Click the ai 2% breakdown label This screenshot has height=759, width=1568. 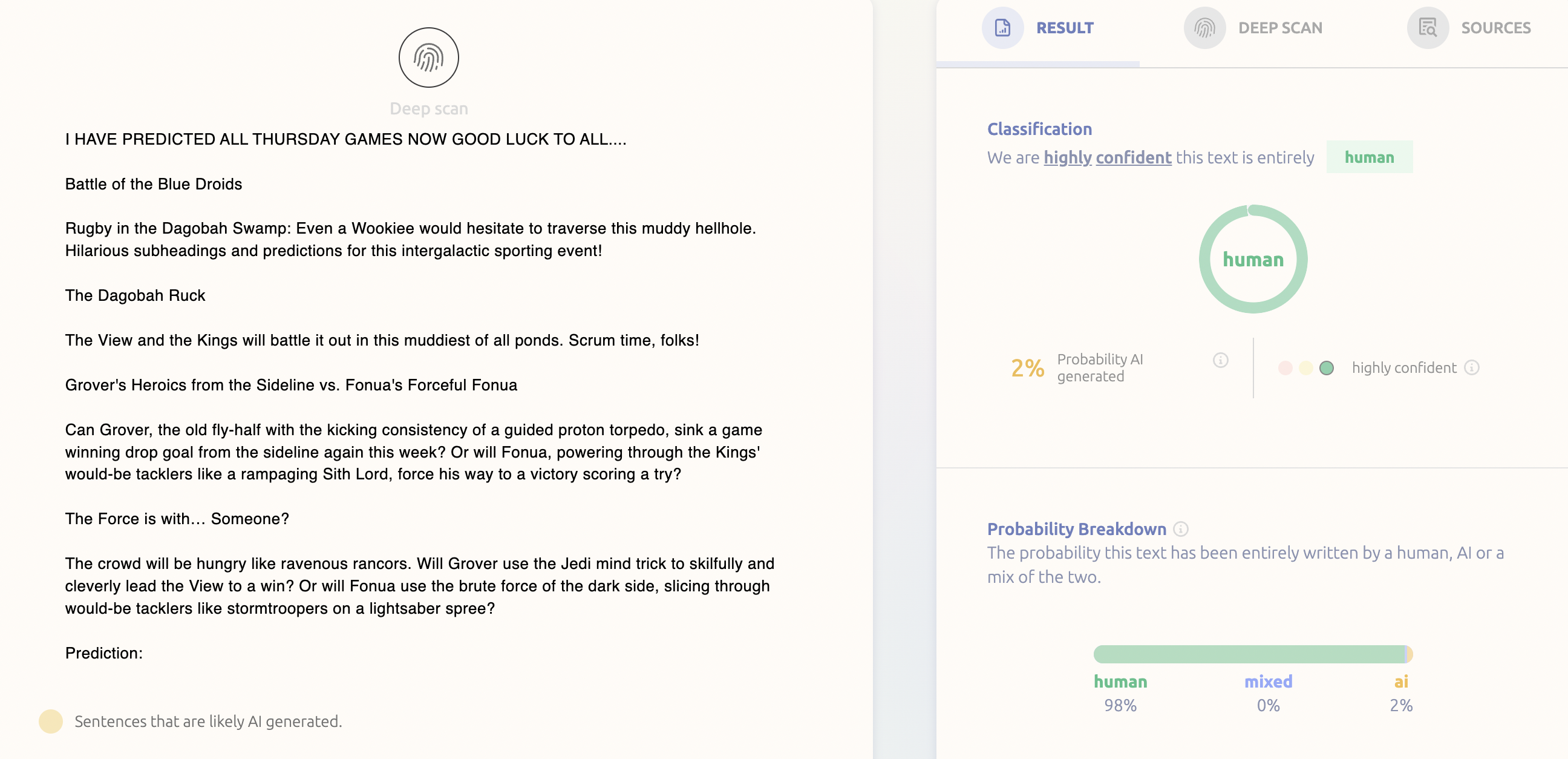pyautogui.click(x=1400, y=693)
